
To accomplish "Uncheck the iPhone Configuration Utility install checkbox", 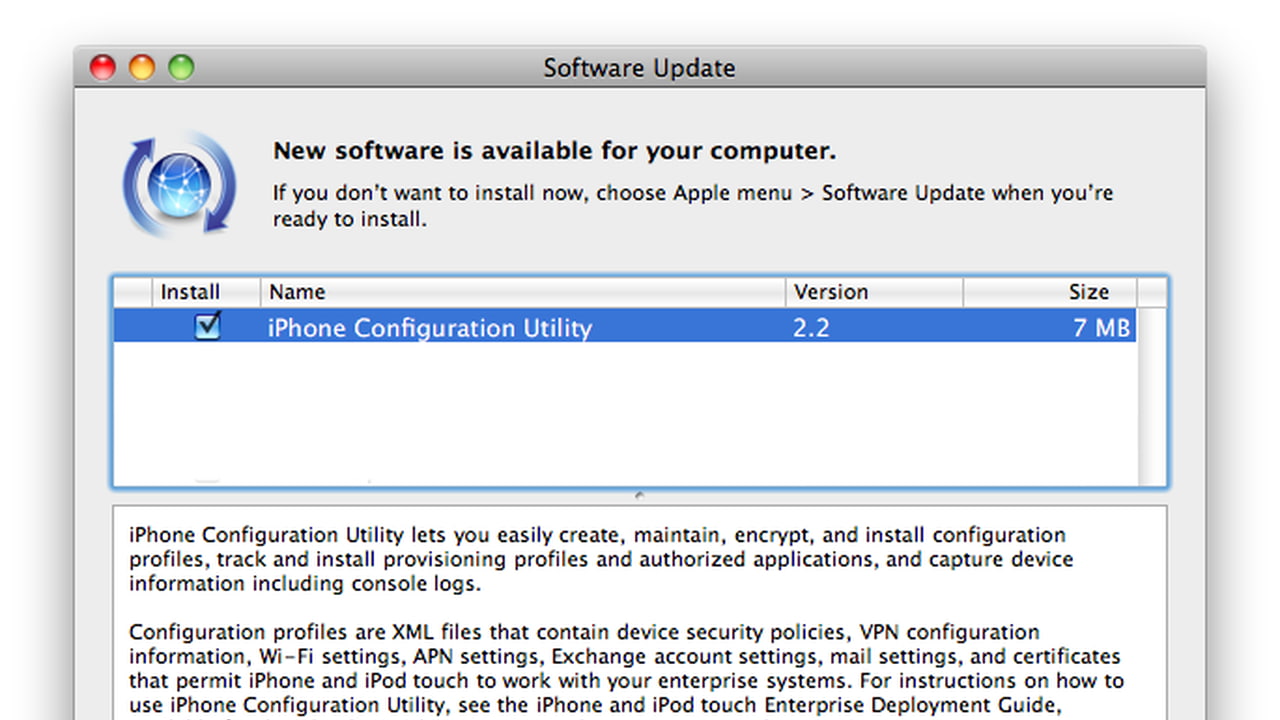I will [x=208, y=326].
